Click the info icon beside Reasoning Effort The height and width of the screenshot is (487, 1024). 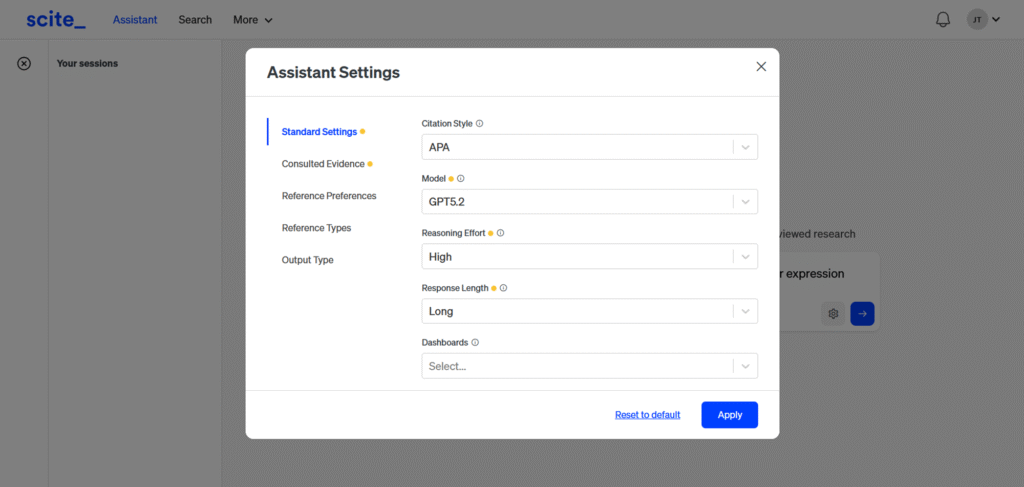coord(500,233)
